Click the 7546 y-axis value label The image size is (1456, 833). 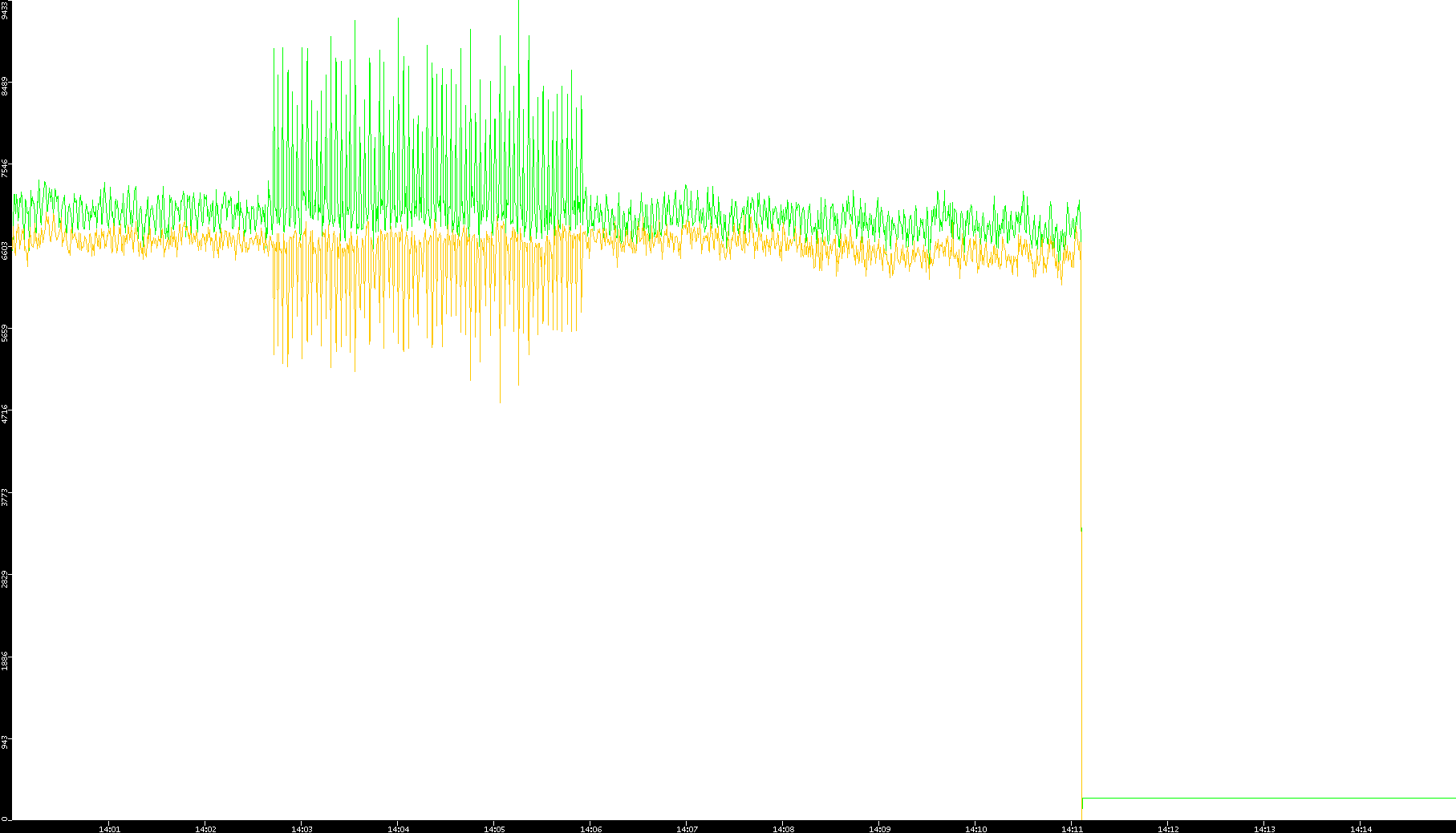(x=5, y=168)
